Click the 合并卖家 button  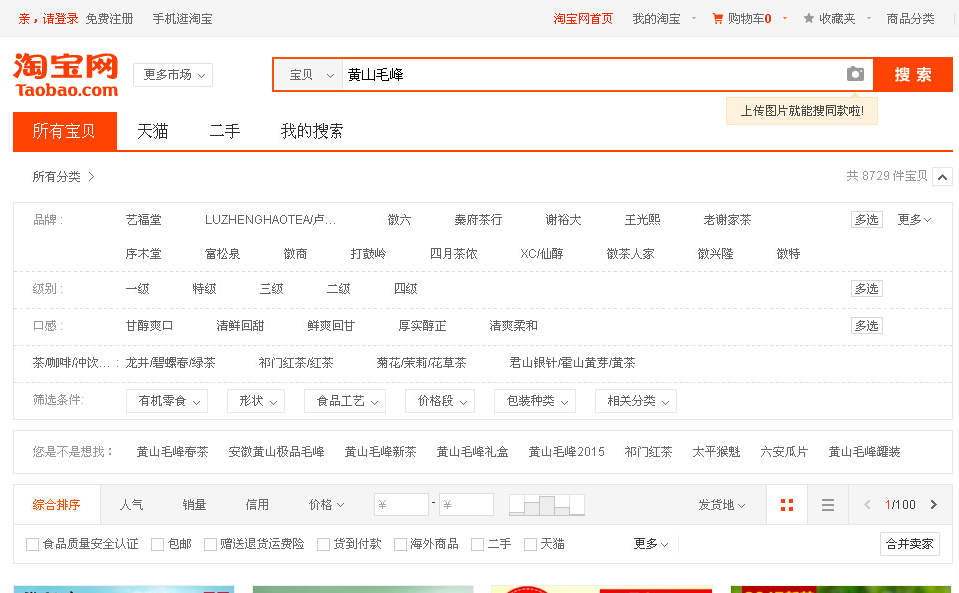[909, 543]
